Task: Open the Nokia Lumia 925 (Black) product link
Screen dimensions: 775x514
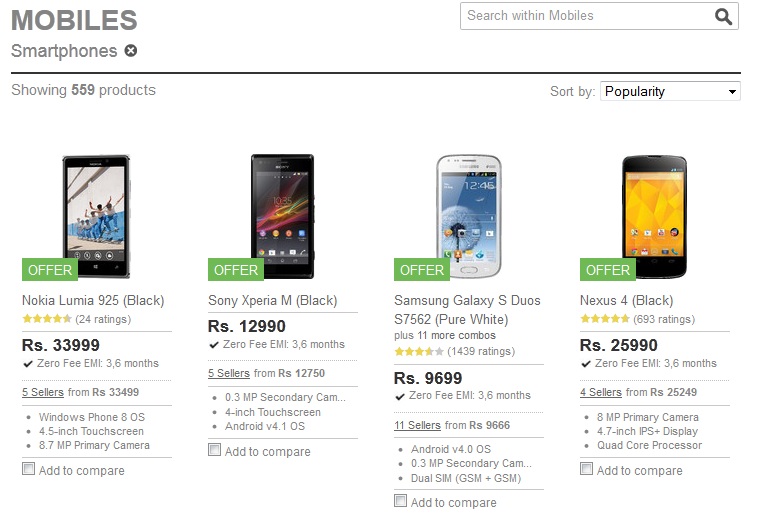Action: 93,300
